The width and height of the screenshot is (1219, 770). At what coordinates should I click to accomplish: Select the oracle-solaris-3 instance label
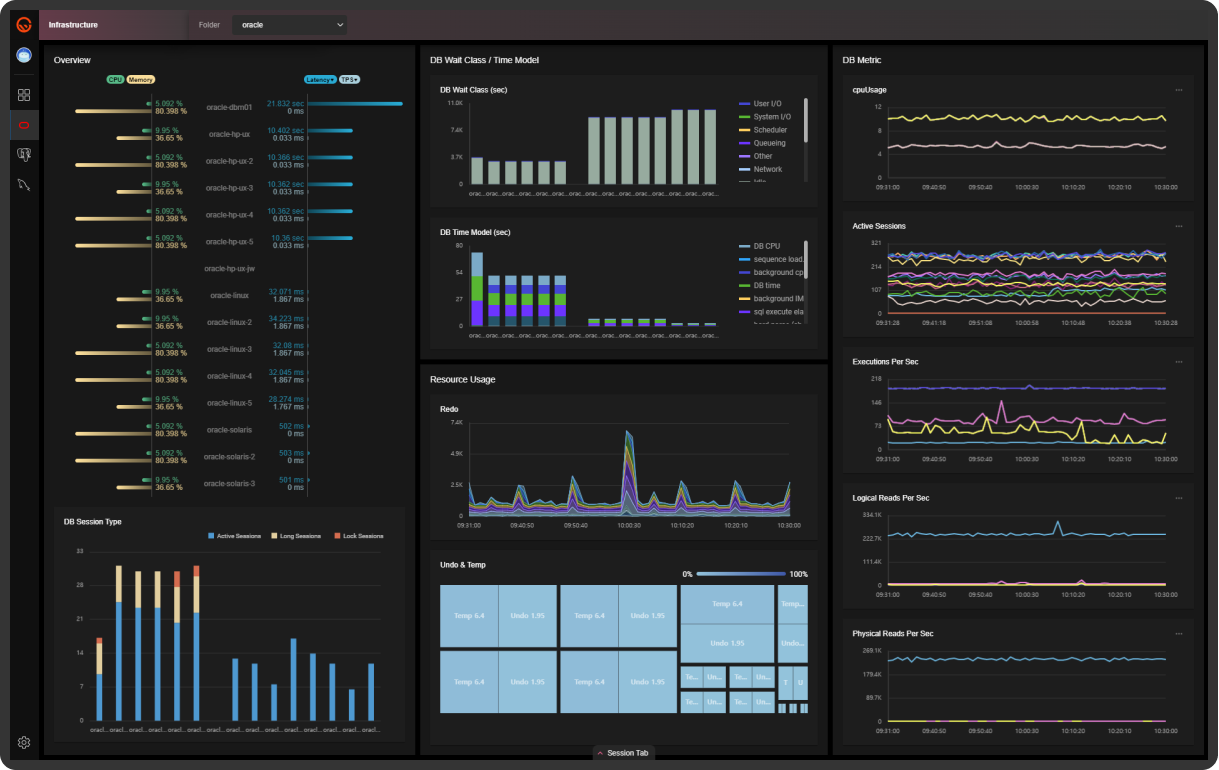pyautogui.click(x=229, y=484)
